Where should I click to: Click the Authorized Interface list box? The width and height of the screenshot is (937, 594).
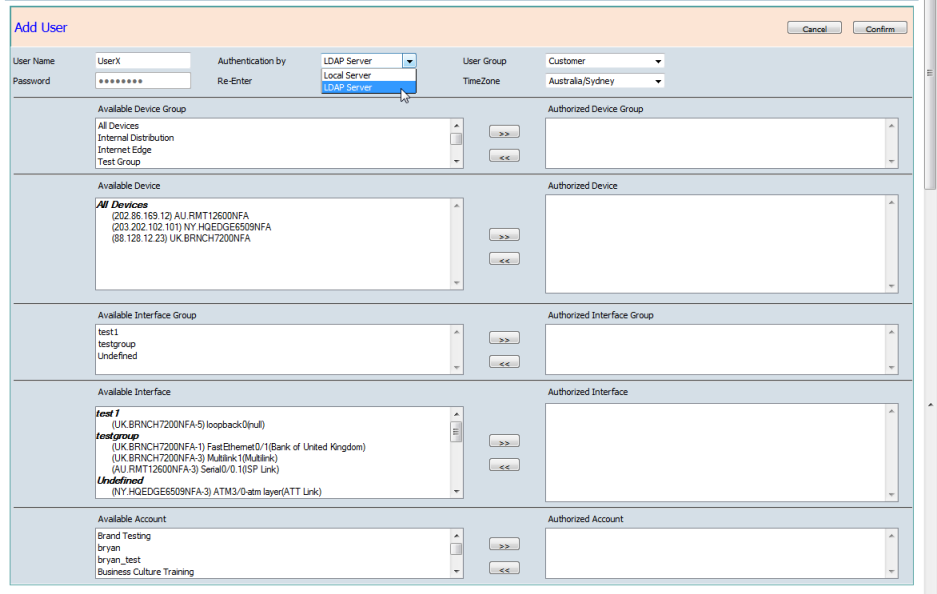tap(721, 452)
